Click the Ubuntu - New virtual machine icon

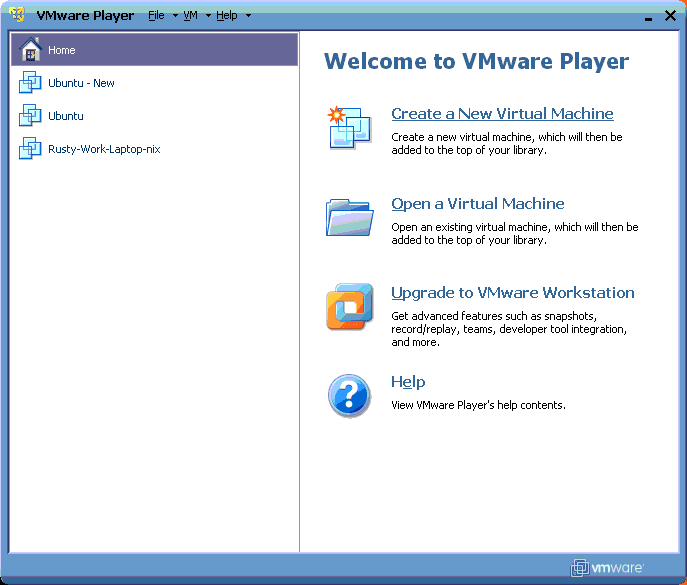[30, 82]
